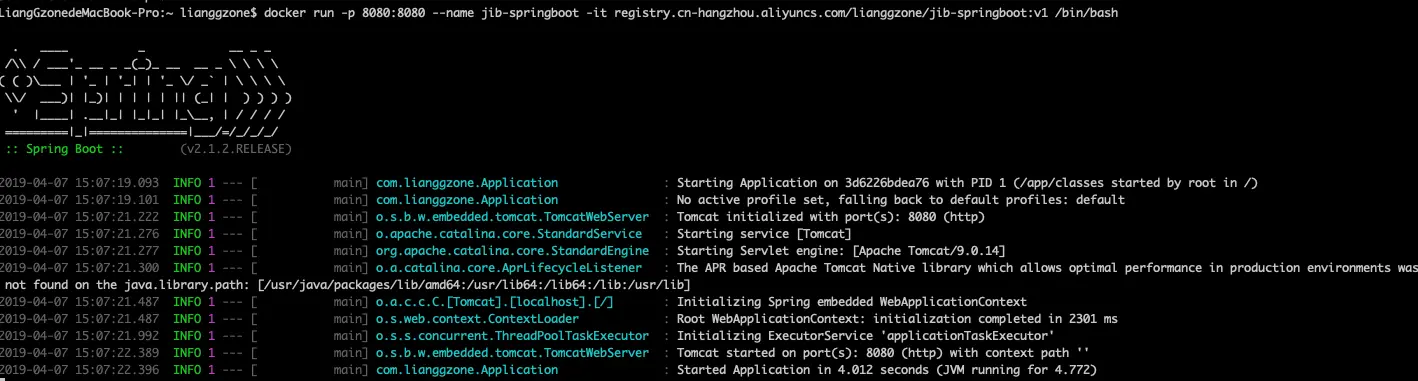Click logger 'o.s.web.context.ContextLoader'
This screenshot has width=1418, height=381.
click(477, 319)
